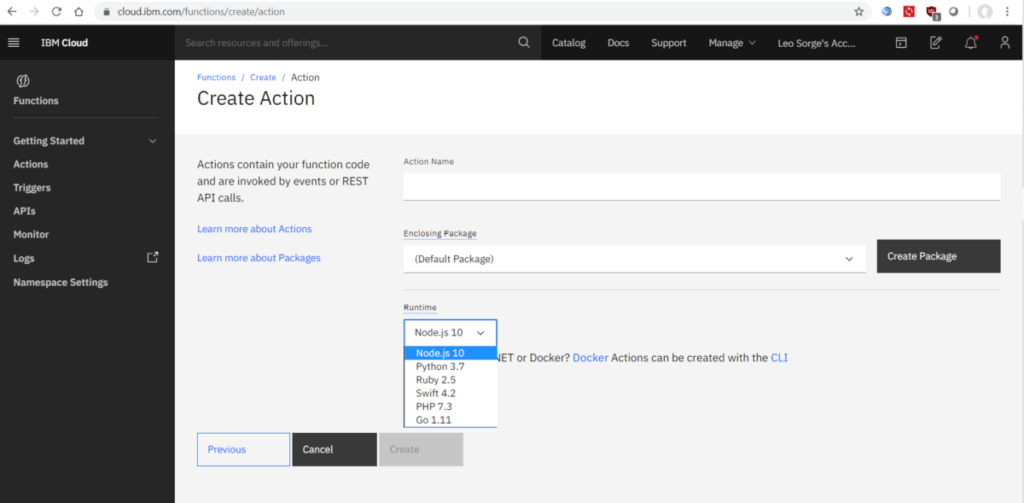Click the browser address bar URL
This screenshot has width=1024, height=503.
coord(201,12)
